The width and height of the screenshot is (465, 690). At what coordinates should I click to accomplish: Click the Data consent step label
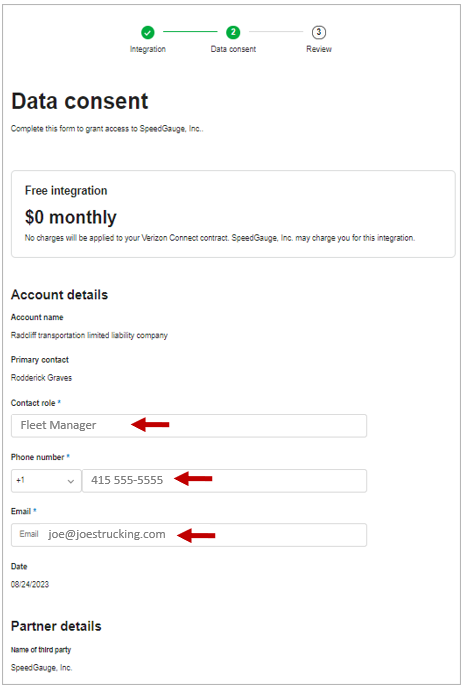pos(233,49)
